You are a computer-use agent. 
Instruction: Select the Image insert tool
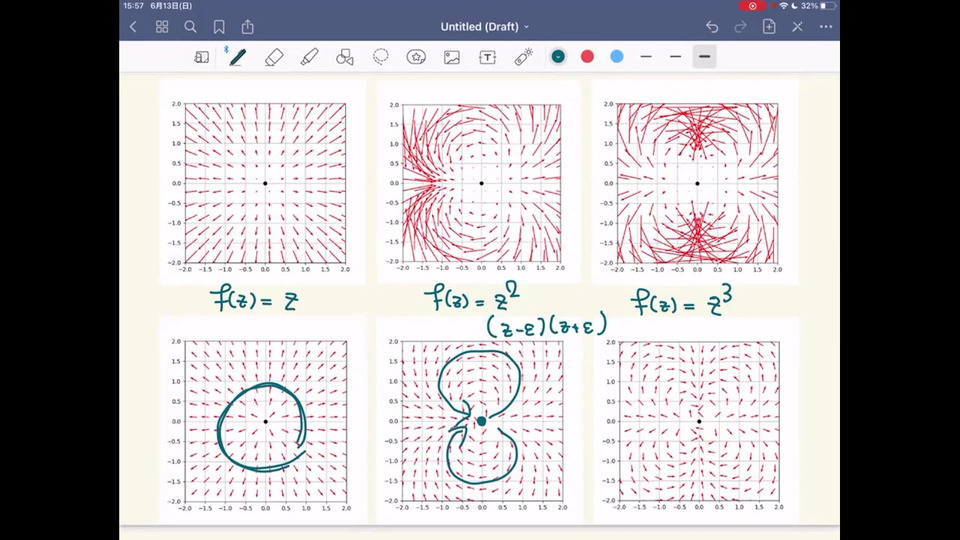452,57
